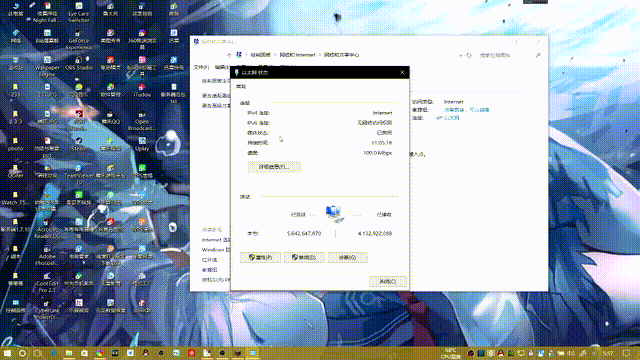Open the photo folder on the desktop
640x360 pixels.
coord(16,144)
